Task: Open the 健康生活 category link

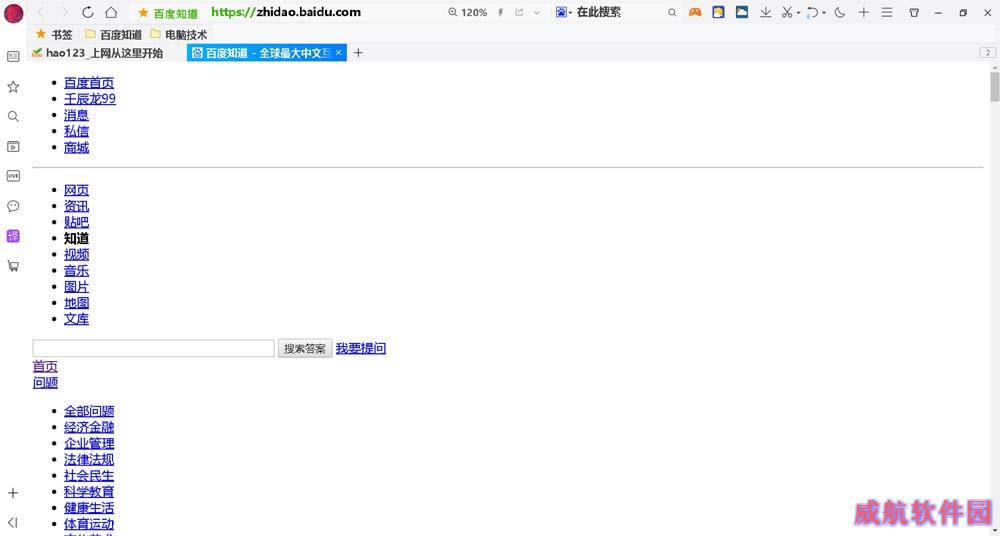Action: [x=89, y=508]
